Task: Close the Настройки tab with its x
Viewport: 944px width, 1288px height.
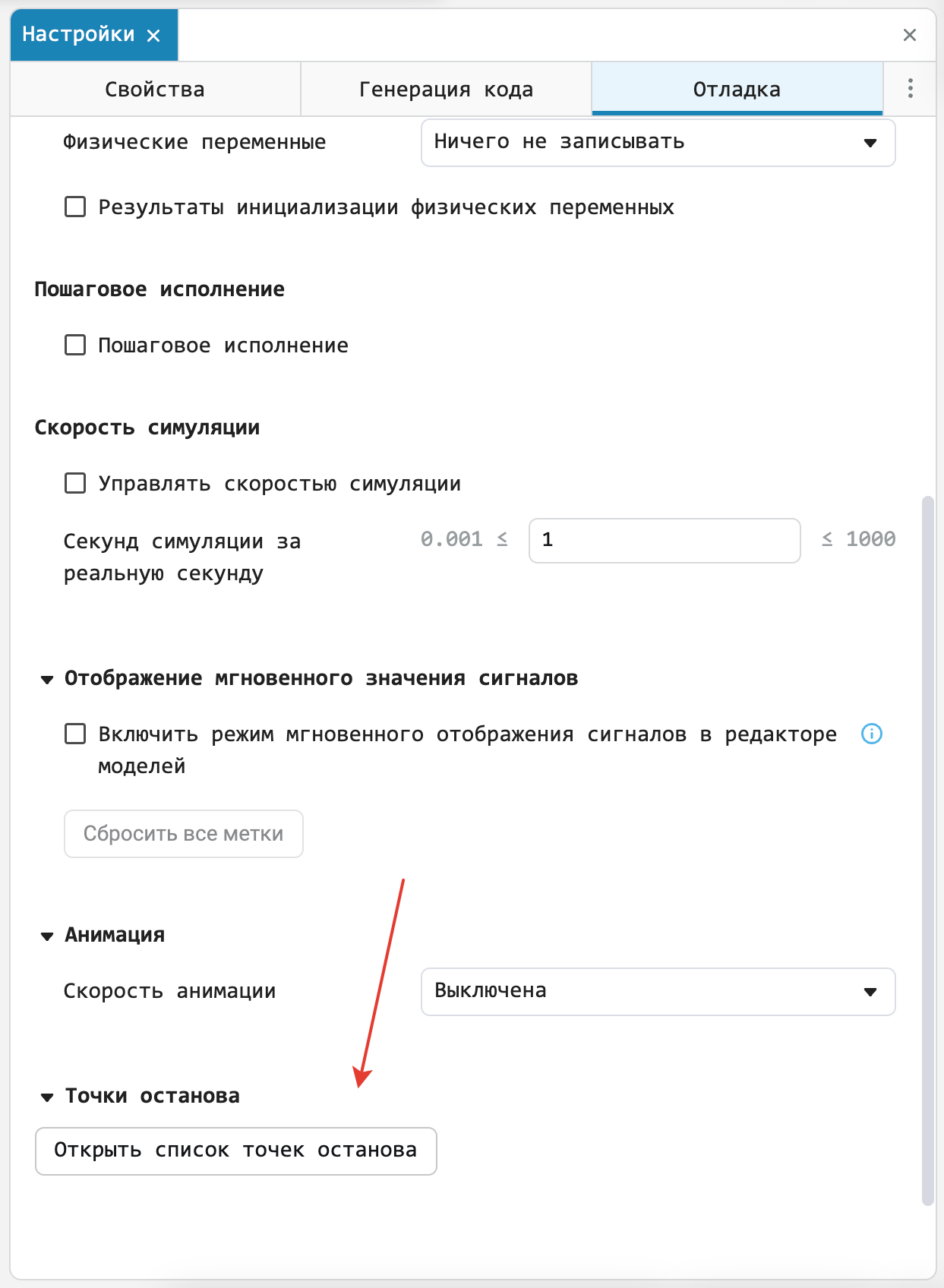Action: pyautogui.click(x=153, y=35)
